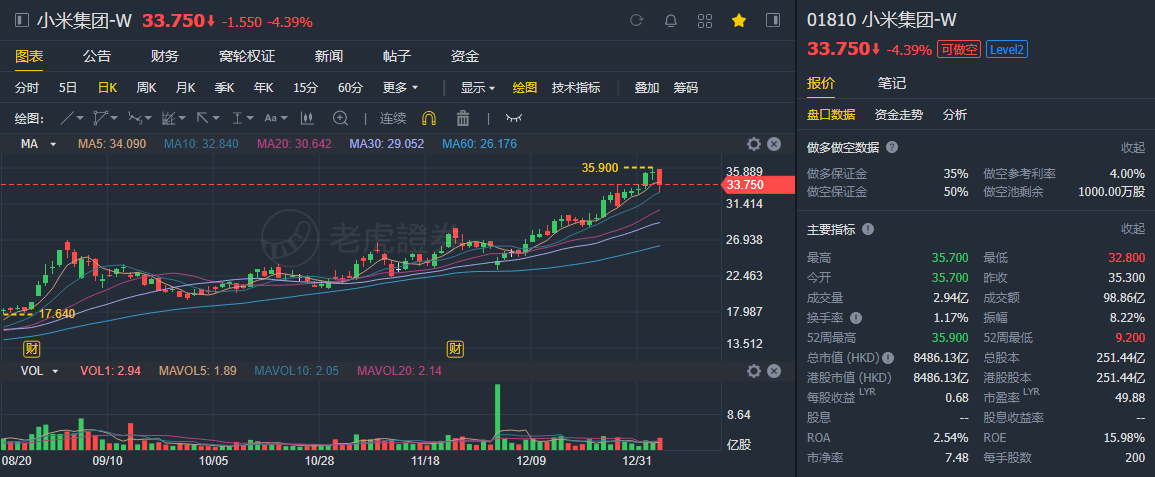Toggle 连续 continuous drawing mode
This screenshot has height=477, width=1155.
coord(393,118)
